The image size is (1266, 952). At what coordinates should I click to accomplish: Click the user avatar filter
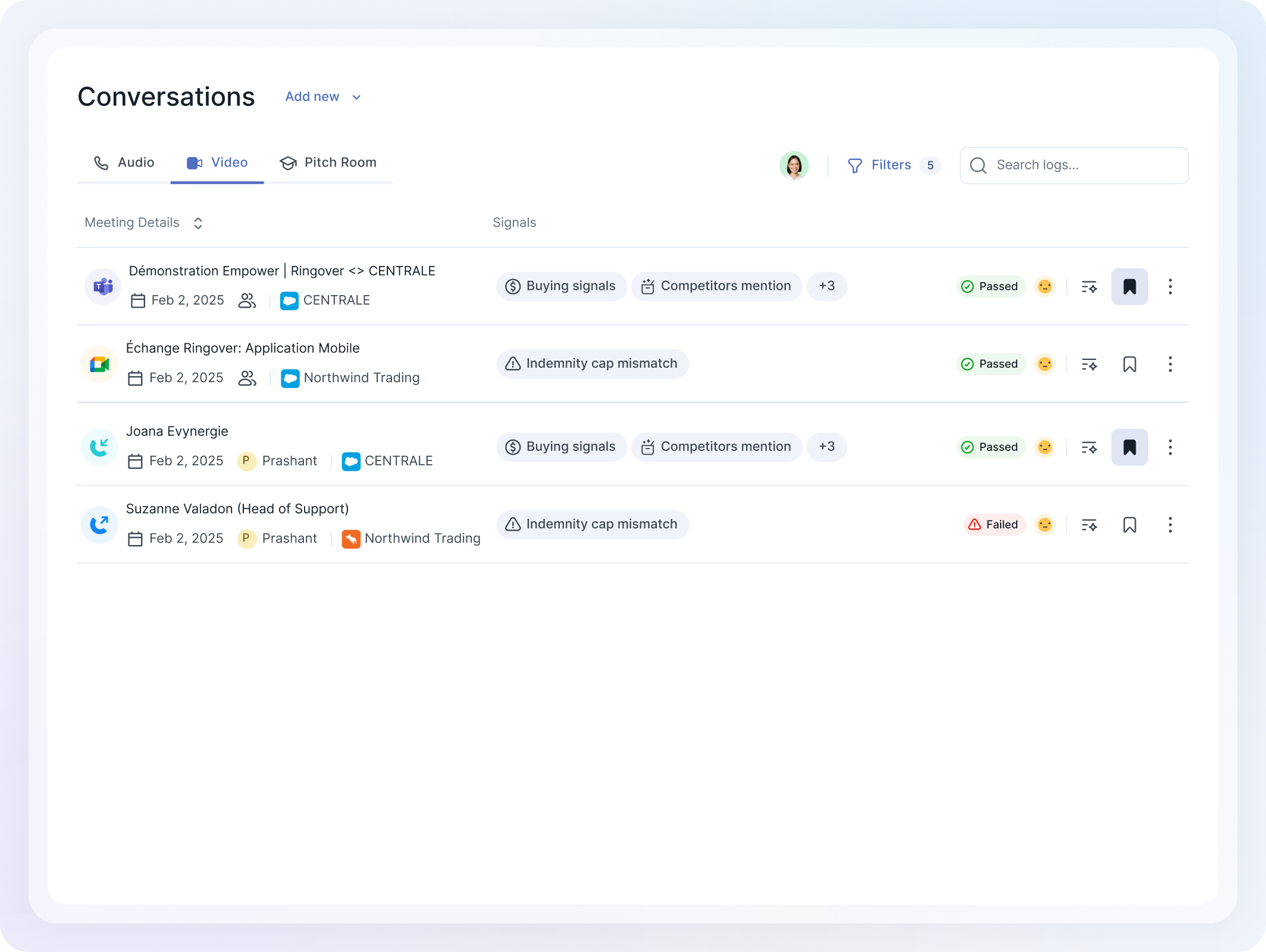coord(794,165)
